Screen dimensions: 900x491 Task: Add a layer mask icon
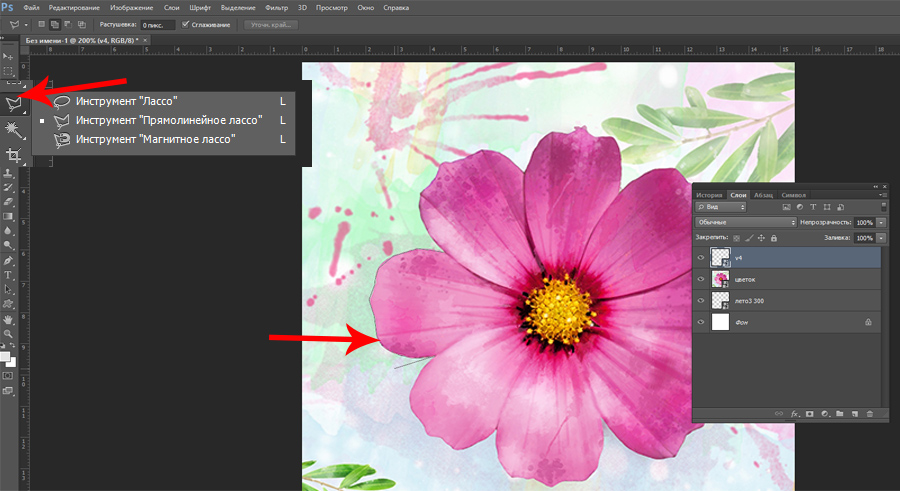click(810, 413)
